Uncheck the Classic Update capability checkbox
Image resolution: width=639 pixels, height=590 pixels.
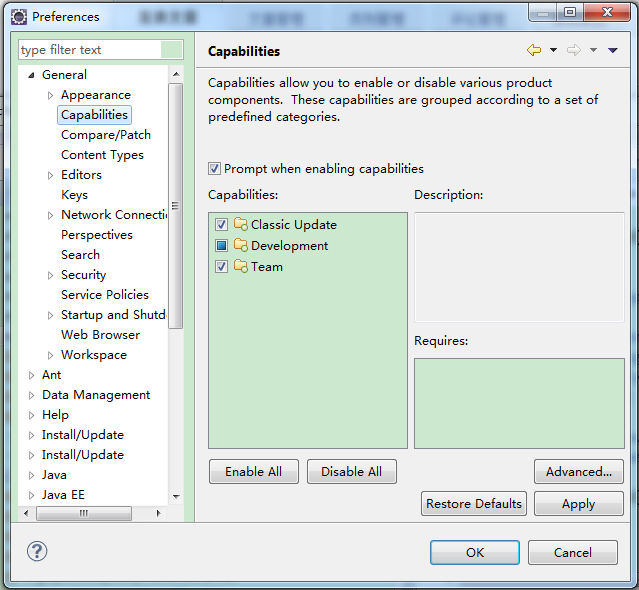221,225
